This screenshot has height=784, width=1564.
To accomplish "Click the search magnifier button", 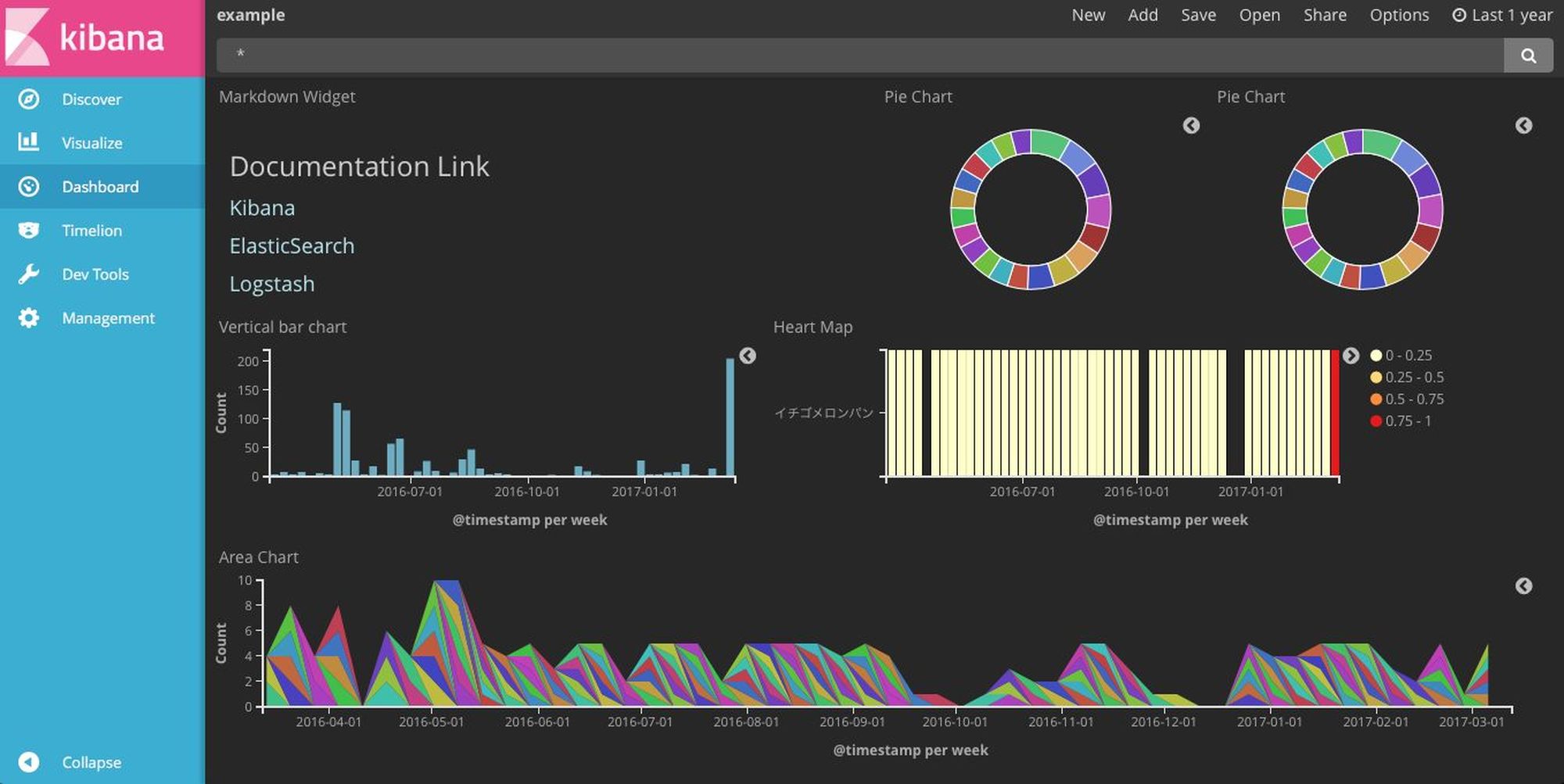I will [x=1528, y=55].
